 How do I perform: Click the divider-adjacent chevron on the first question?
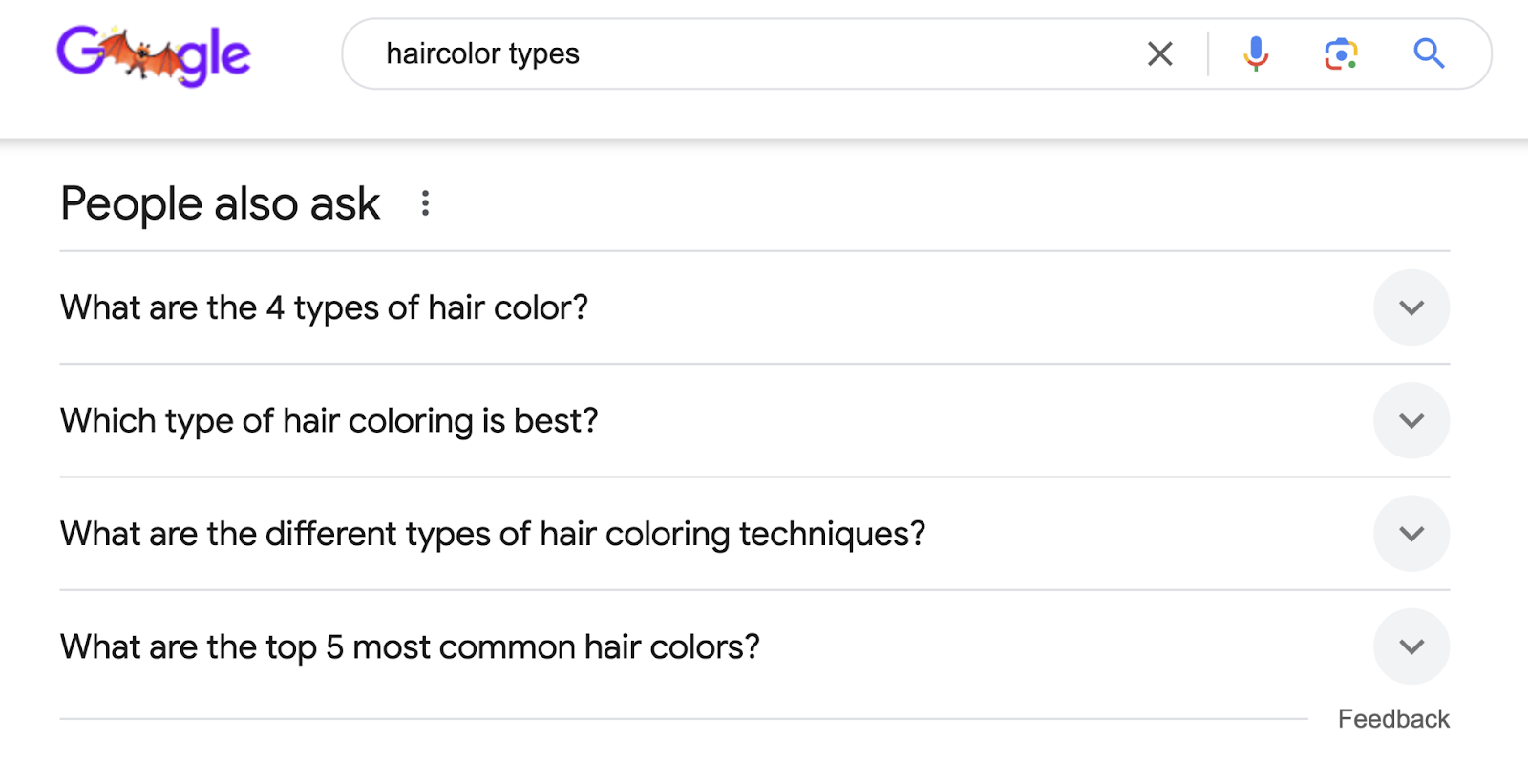1411,307
